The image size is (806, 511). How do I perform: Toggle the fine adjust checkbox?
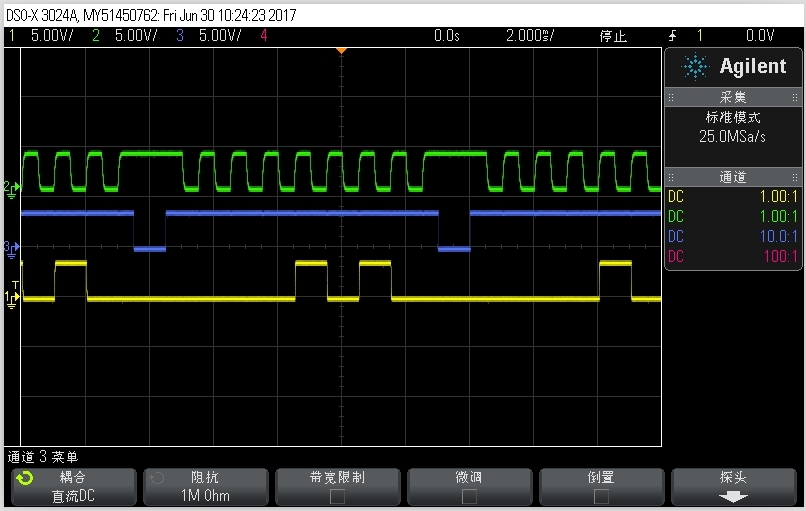coord(469,497)
